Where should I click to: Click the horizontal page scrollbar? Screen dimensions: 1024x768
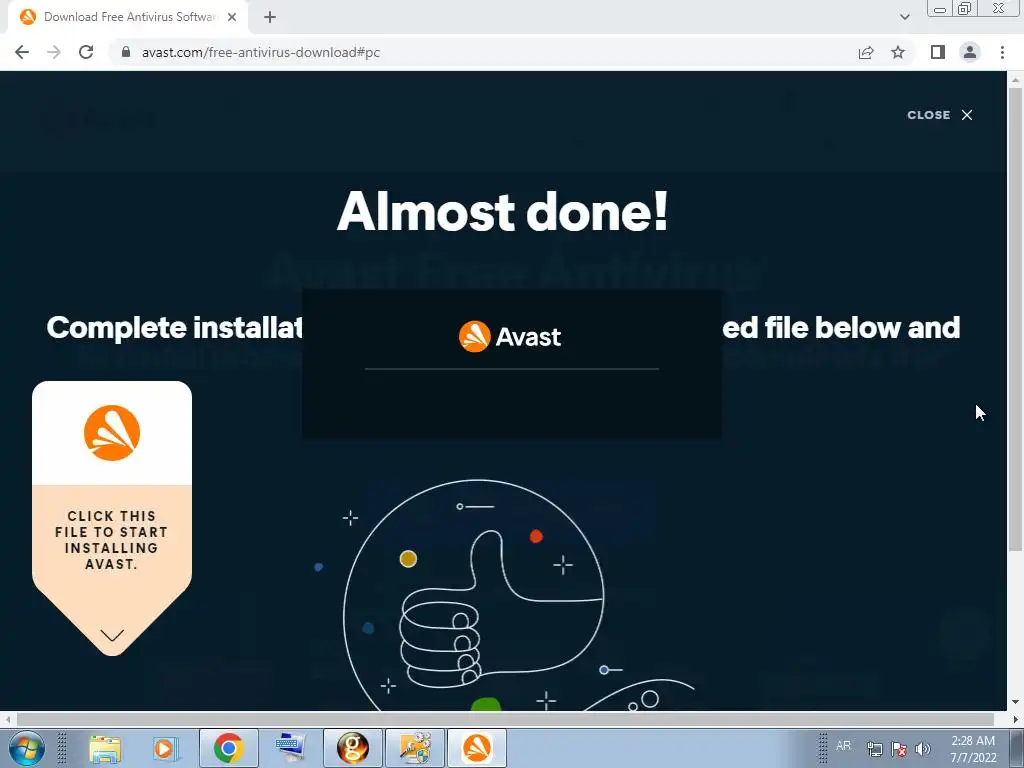[505, 719]
